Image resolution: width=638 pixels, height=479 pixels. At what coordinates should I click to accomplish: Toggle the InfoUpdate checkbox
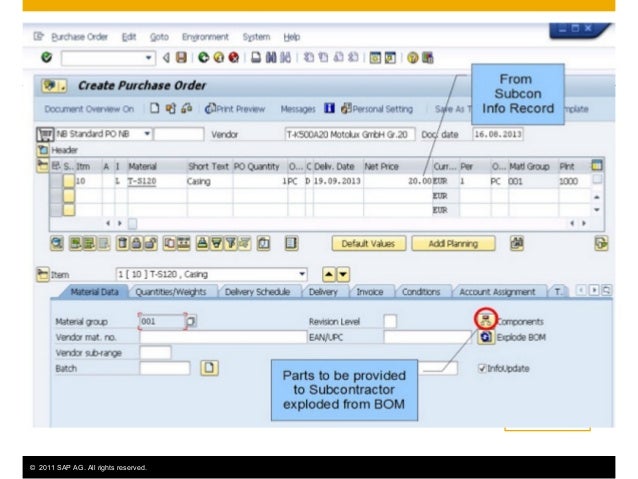482,368
